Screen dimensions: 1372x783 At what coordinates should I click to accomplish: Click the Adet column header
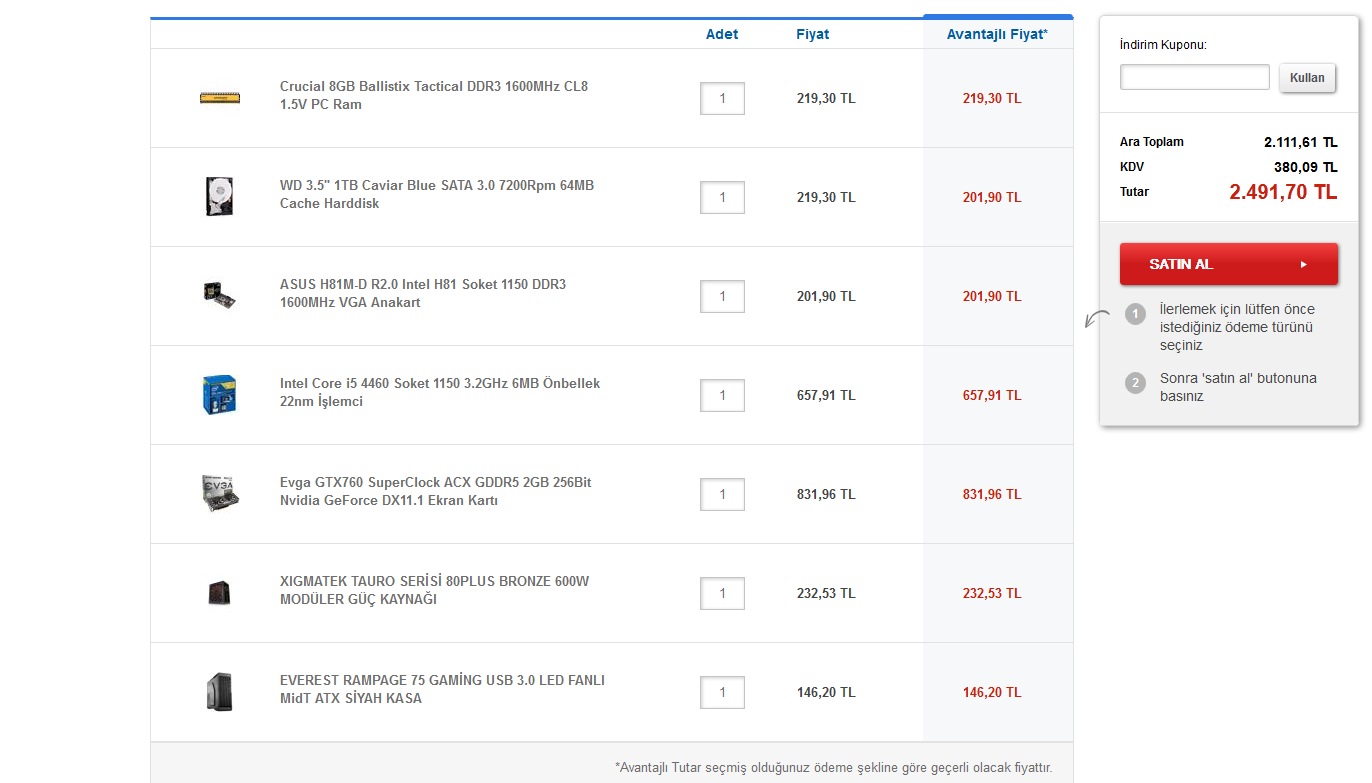722,34
